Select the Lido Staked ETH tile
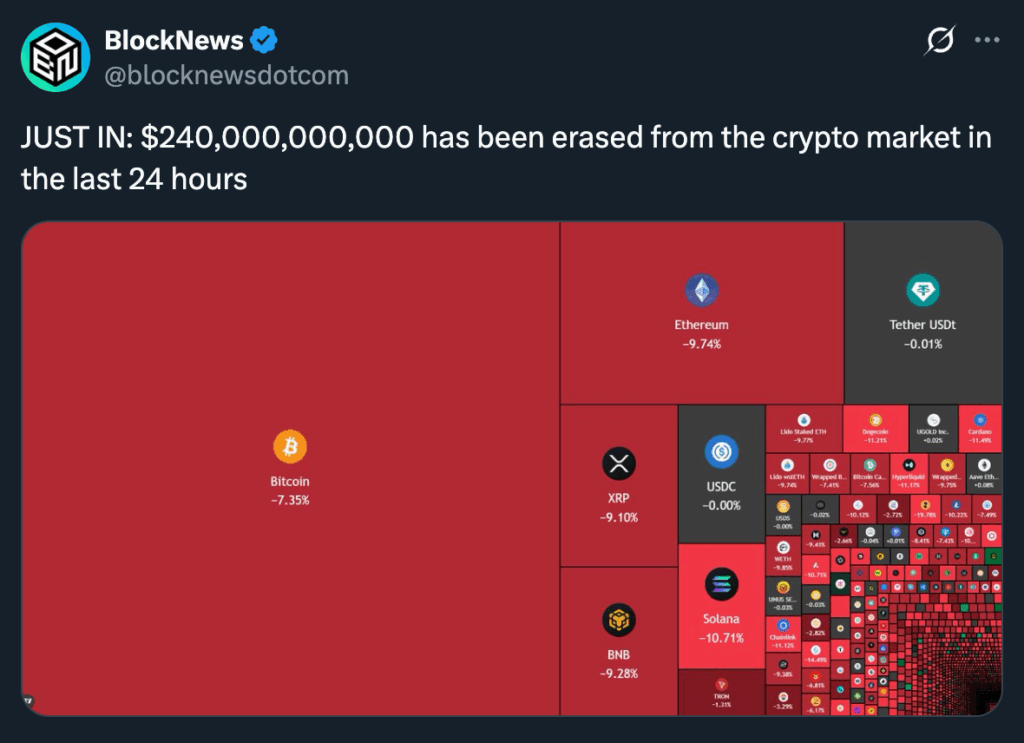Viewport: 1024px width, 743px height. point(803,427)
